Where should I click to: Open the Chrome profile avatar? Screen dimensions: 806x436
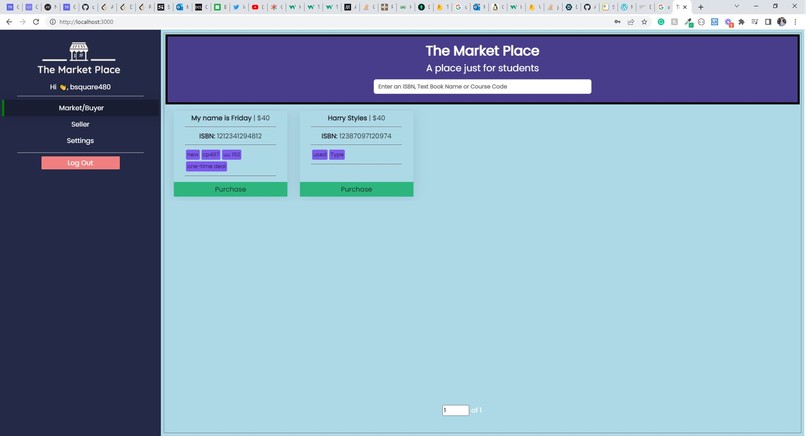[x=782, y=22]
